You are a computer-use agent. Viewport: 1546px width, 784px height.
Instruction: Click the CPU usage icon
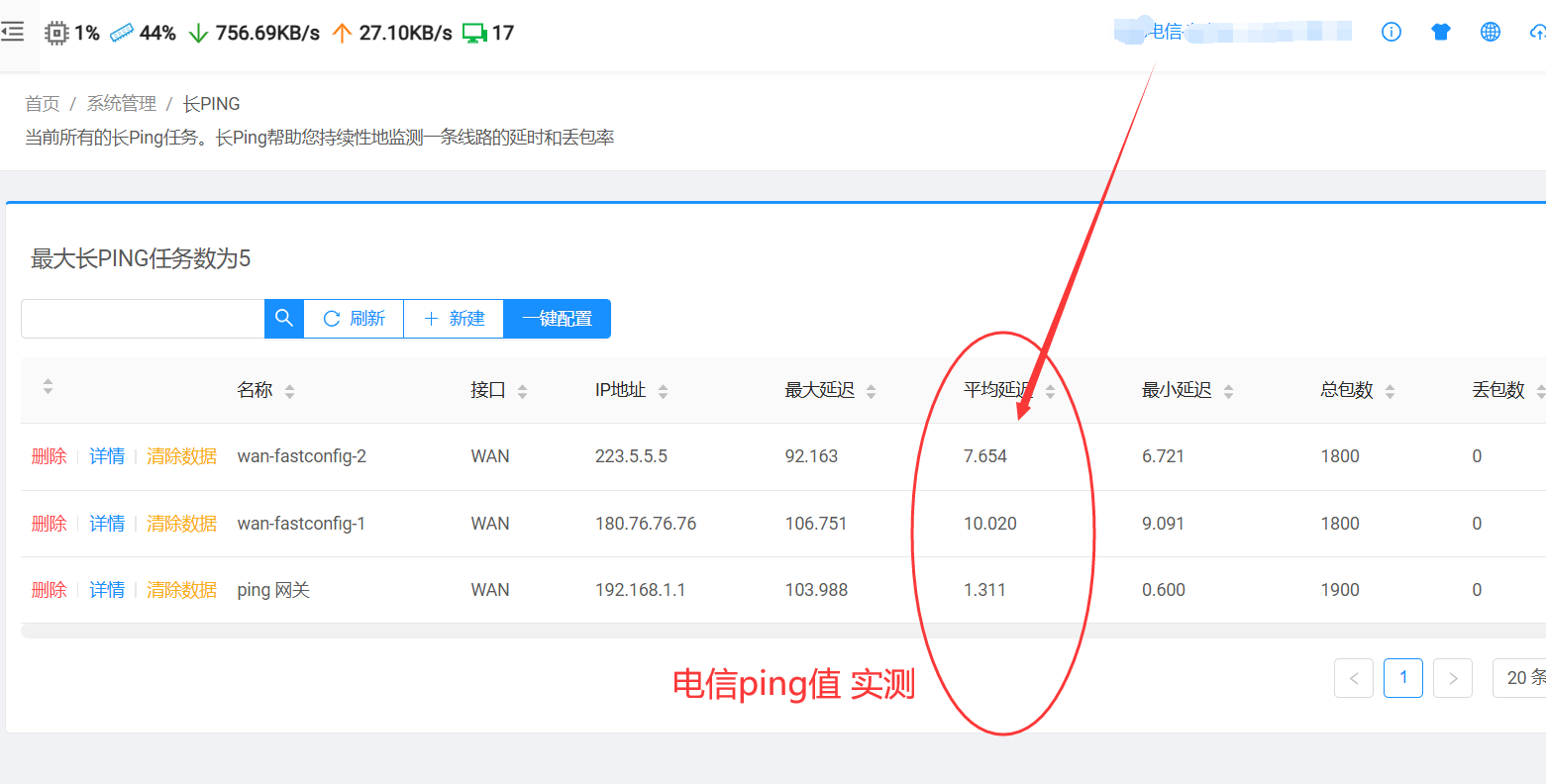pos(56,33)
